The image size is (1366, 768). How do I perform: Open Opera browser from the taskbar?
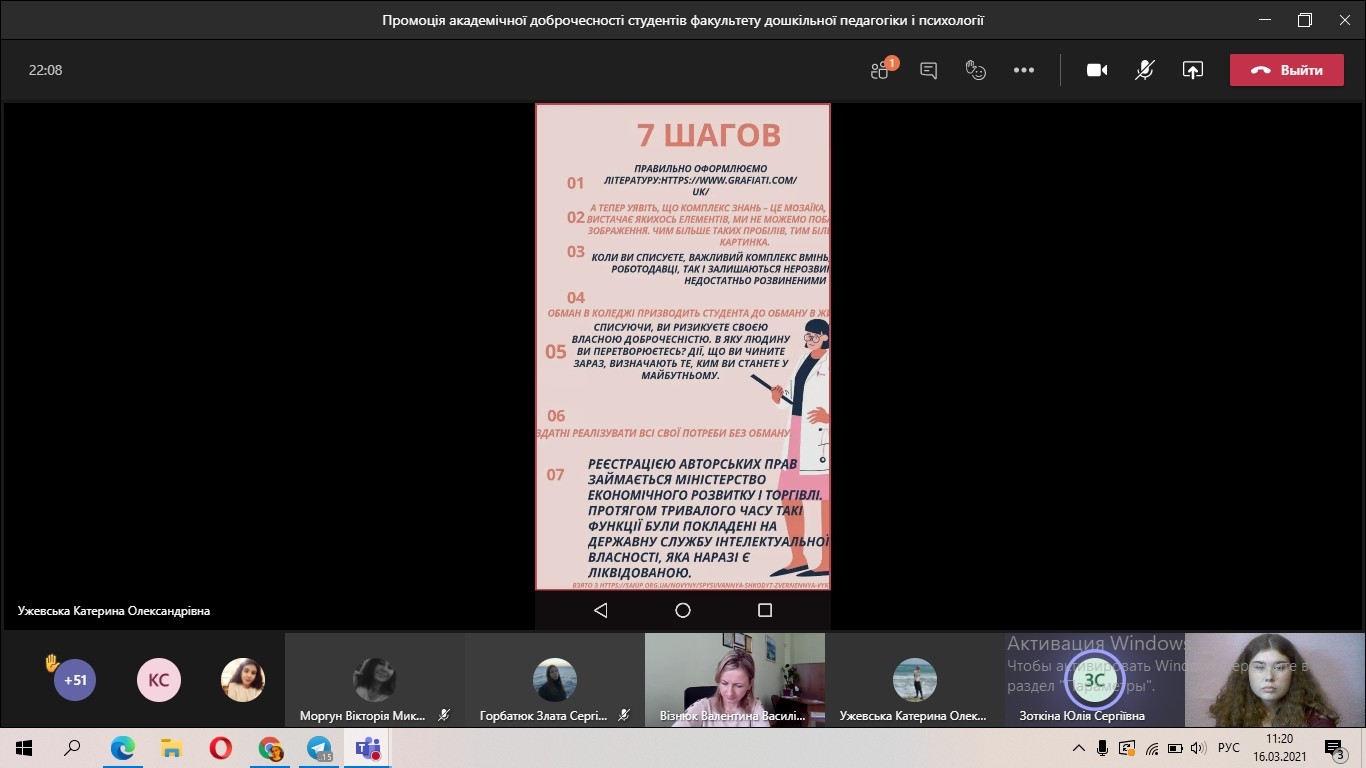click(x=220, y=748)
